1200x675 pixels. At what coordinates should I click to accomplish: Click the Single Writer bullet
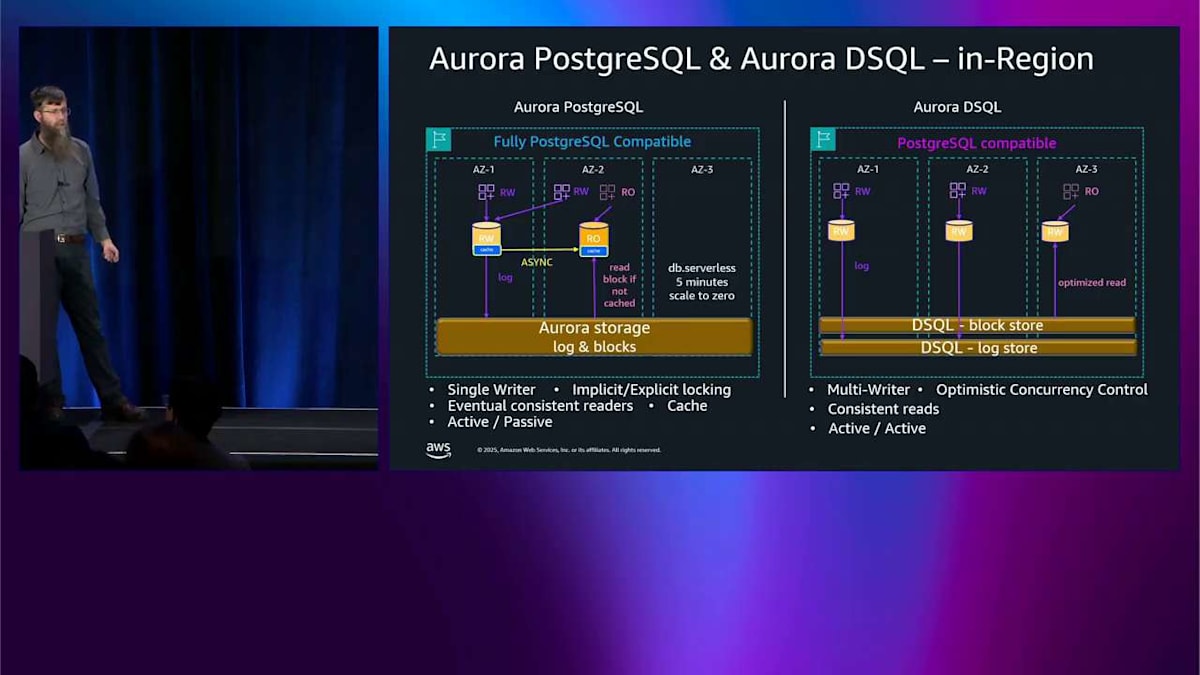tap(491, 389)
